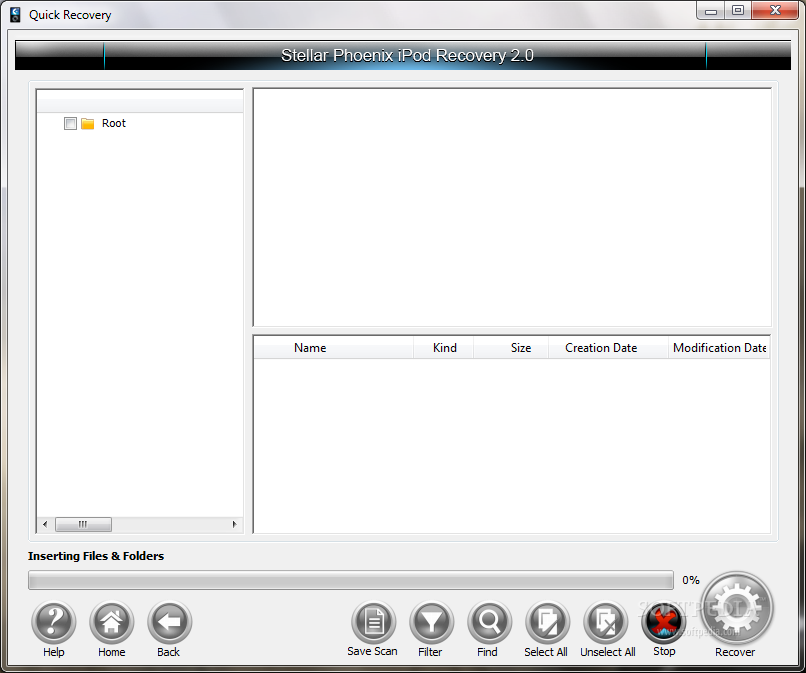Sort by the Name column header
This screenshot has height=673, width=806.
[x=334, y=348]
